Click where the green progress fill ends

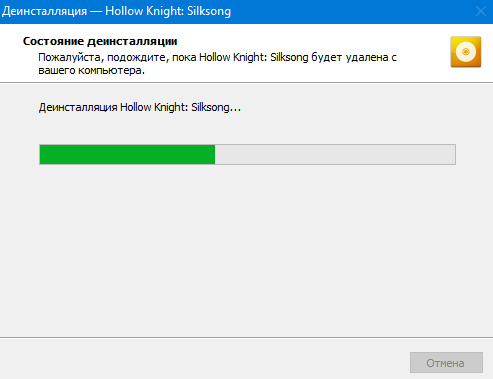point(215,155)
